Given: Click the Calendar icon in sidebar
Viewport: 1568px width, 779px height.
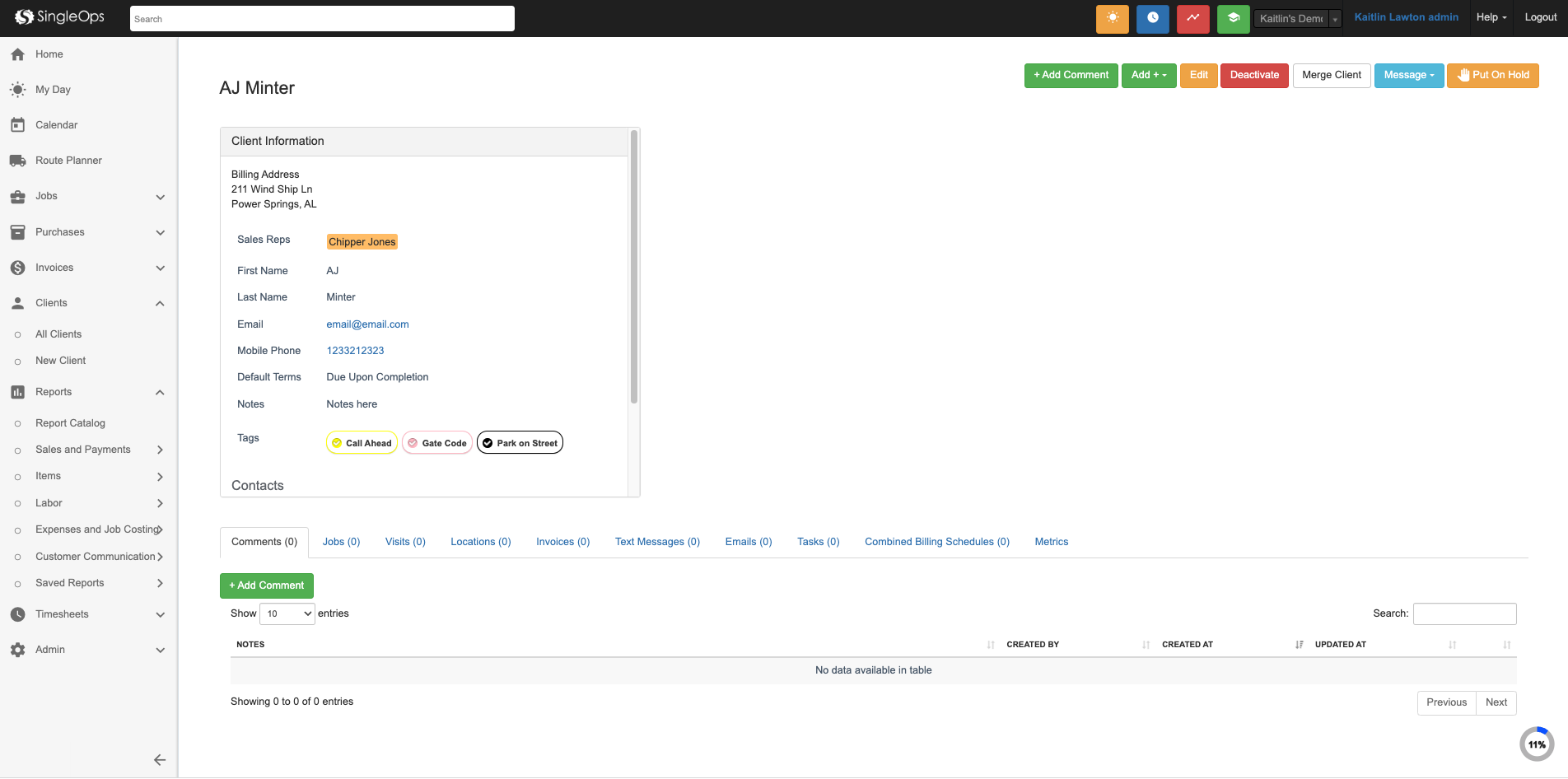Looking at the screenshot, I should [18, 125].
